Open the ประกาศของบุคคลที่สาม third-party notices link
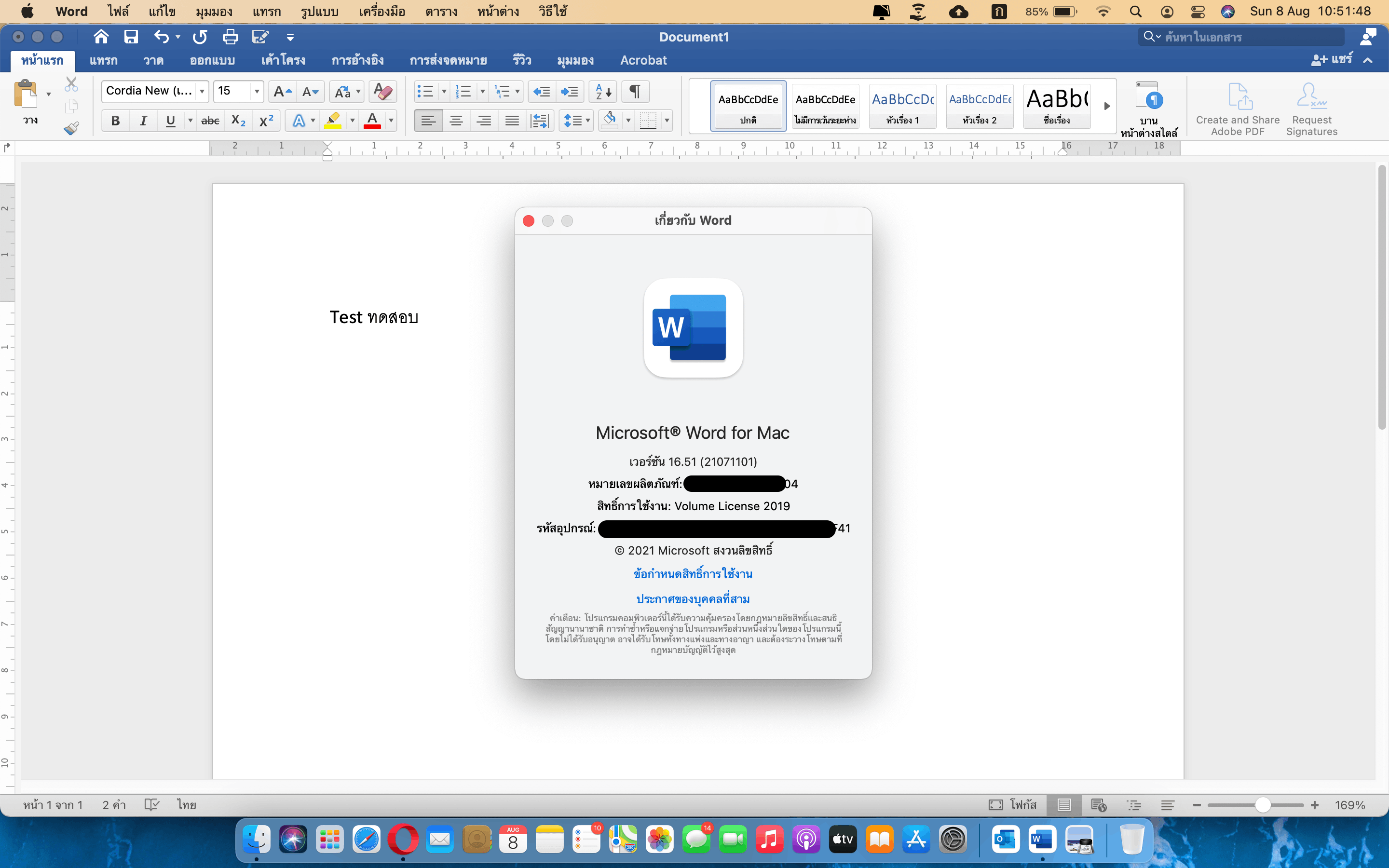Viewport: 1389px width, 868px height. 693,599
